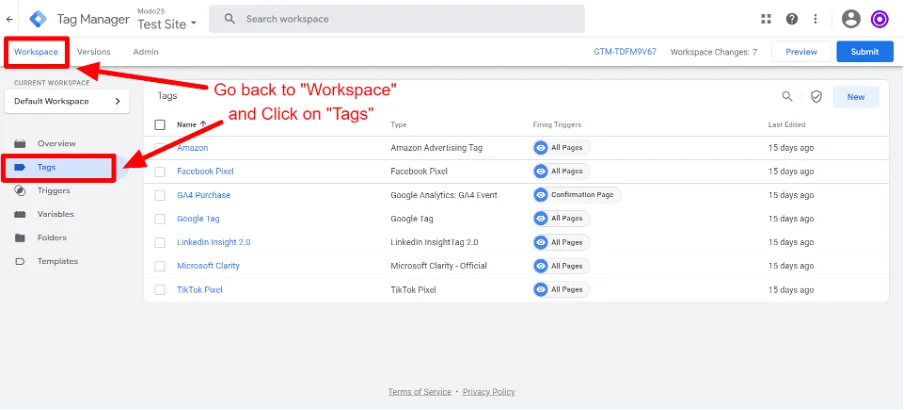Check the Google Tag checkbox
904x410 pixels.
pyautogui.click(x=160, y=219)
